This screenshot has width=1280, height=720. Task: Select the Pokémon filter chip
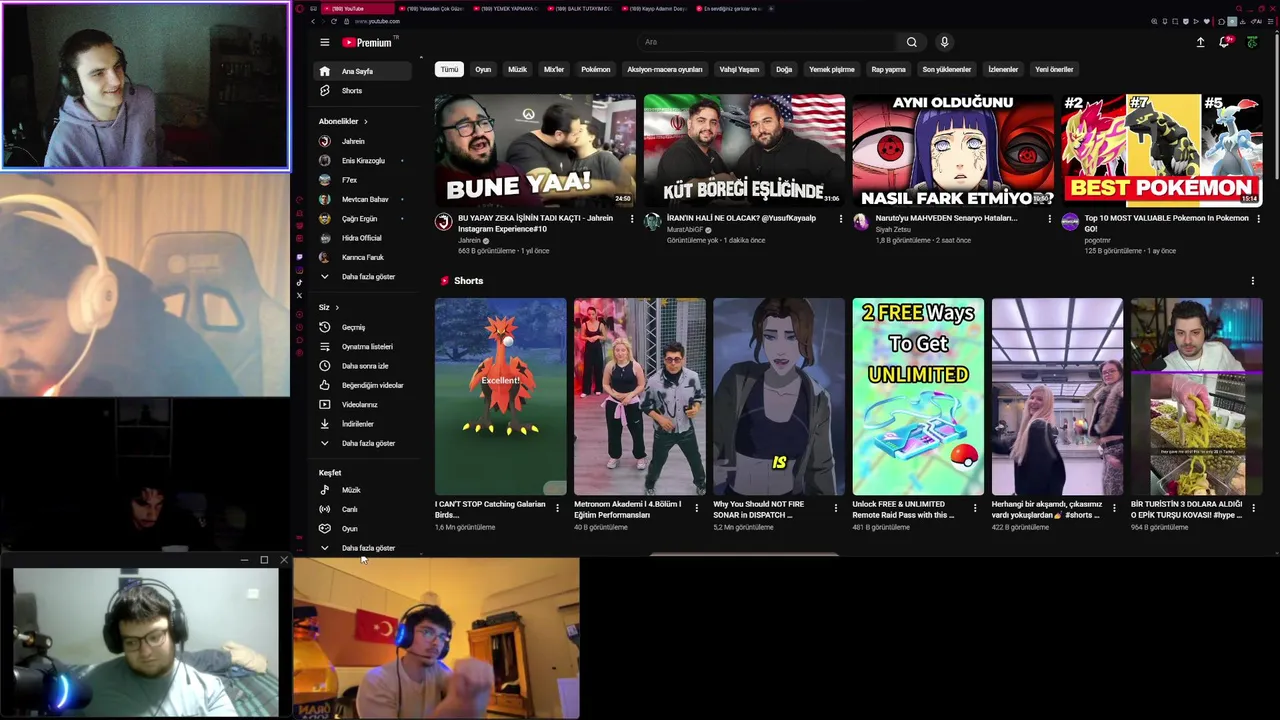595,69
